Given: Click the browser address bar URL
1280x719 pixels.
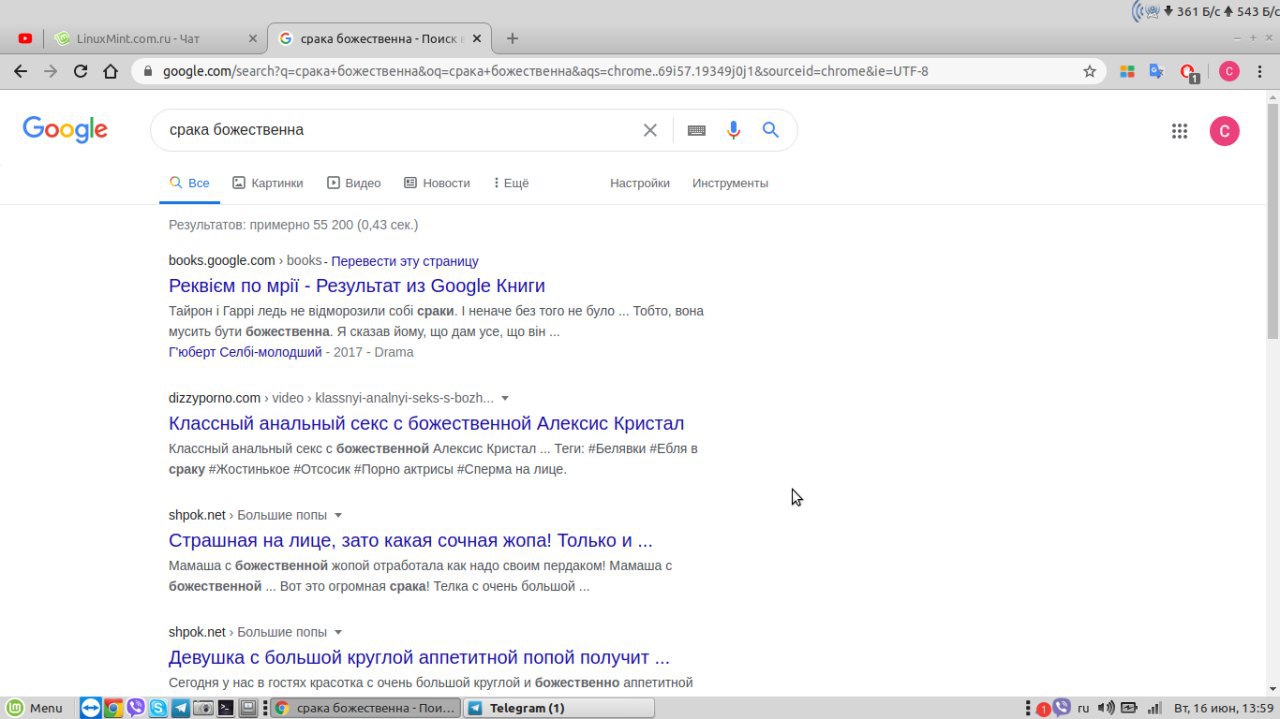Looking at the screenshot, I should point(545,72).
